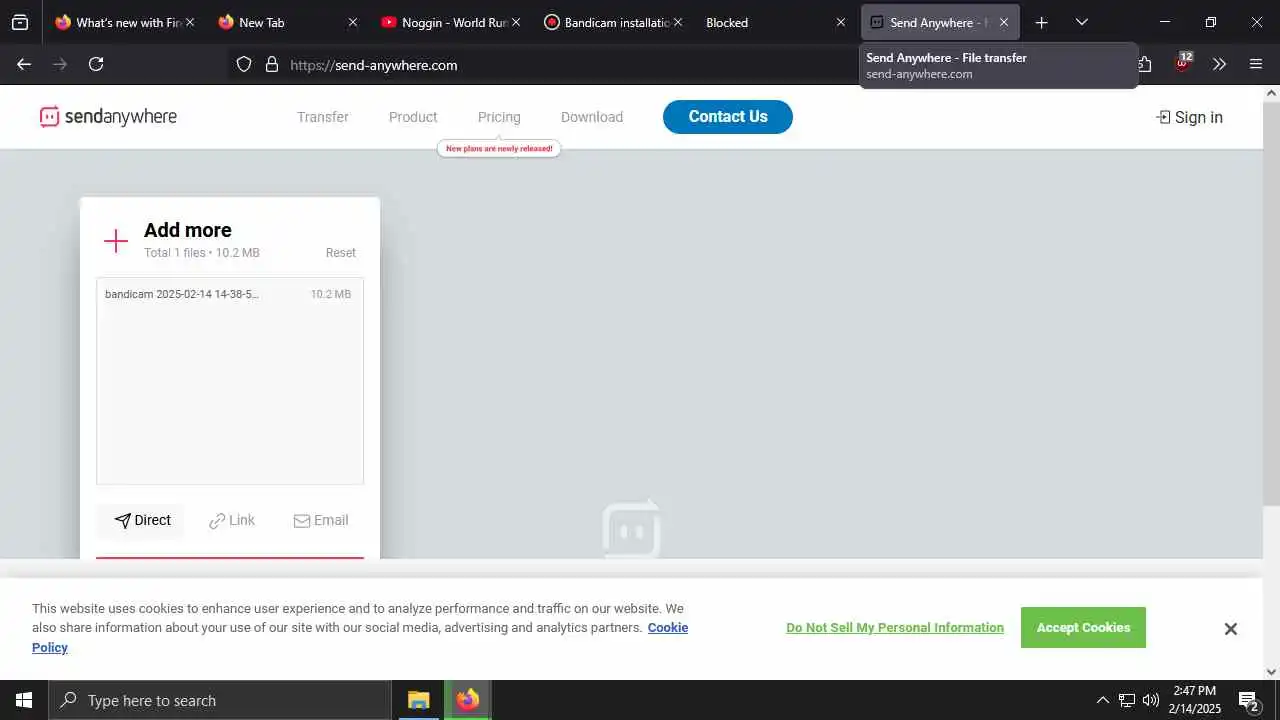Click the bandicam 2025-02-14 file entry
Image resolution: width=1280 pixels, height=720 pixels.
pos(229,294)
